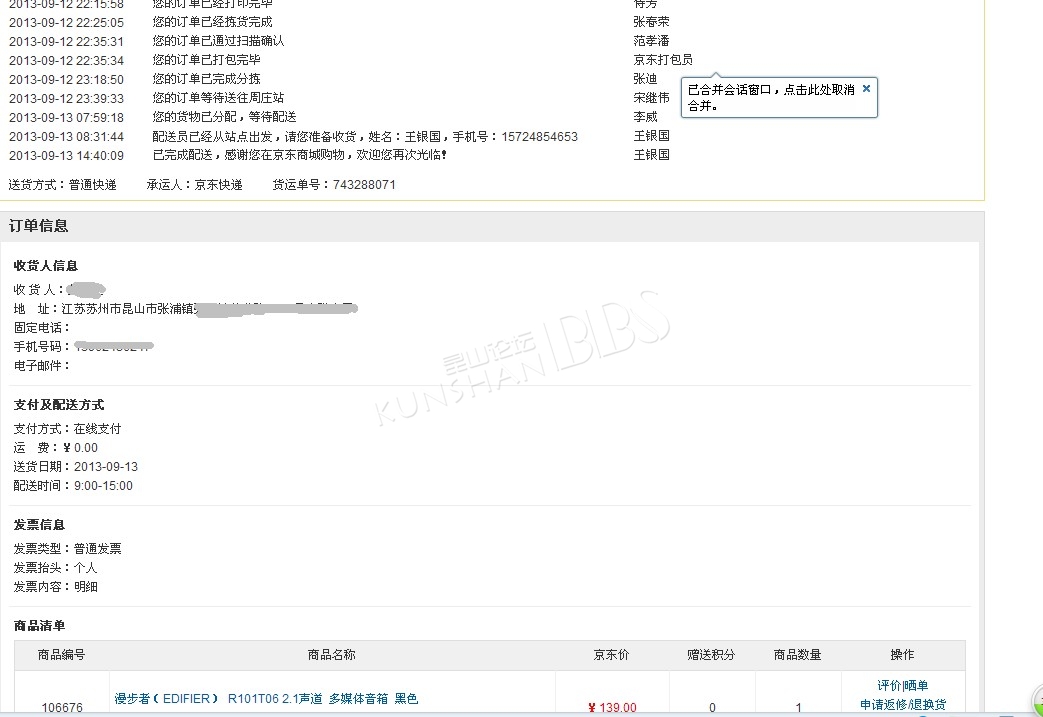Select timestamp 2013-09-12 22:35:34
The height and width of the screenshot is (717, 1043).
[x=67, y=60]
